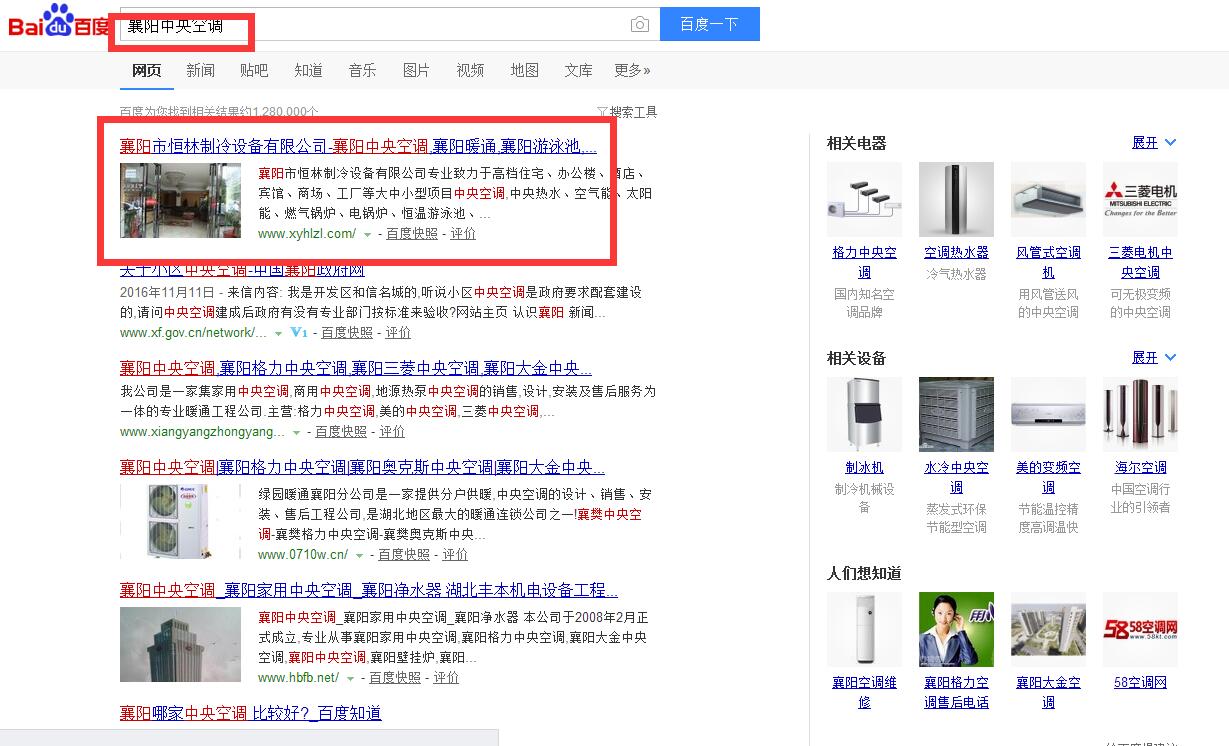
Task: Click the 百度一下 search button
Action: click(x=710, y=25)
